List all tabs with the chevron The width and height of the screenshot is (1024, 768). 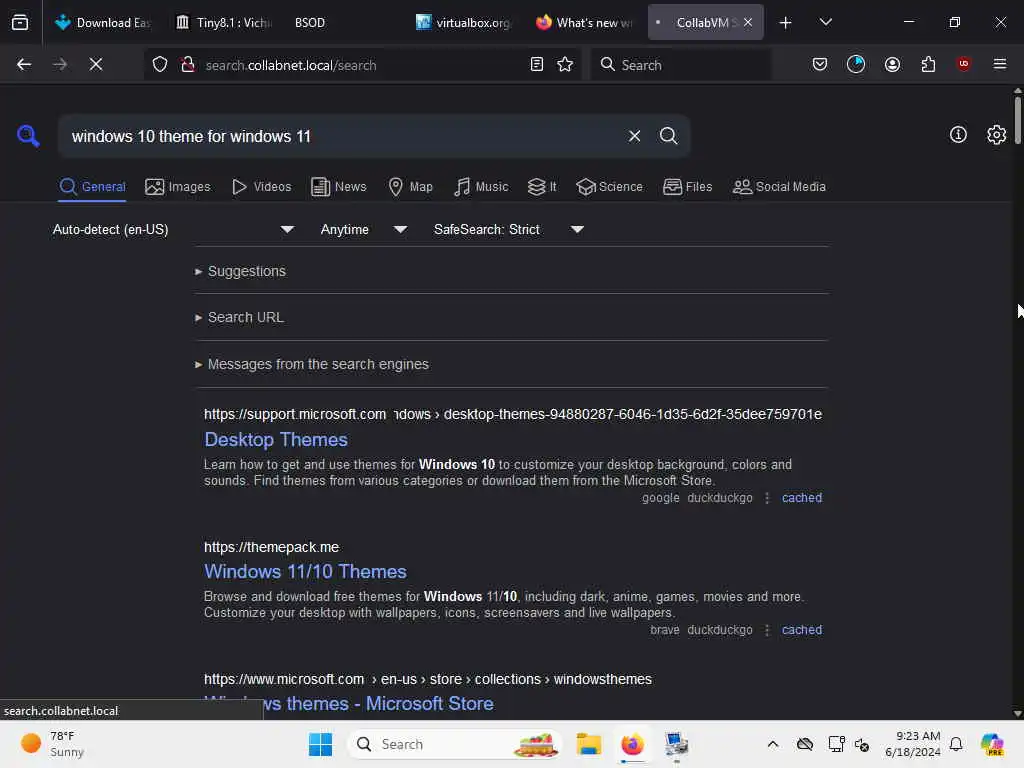click(x=825, y=22)
